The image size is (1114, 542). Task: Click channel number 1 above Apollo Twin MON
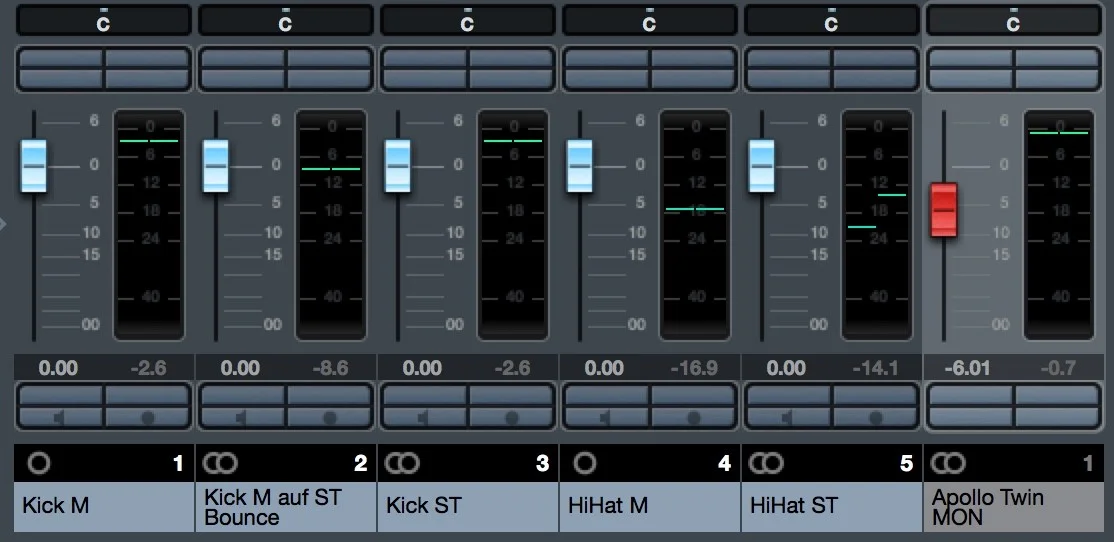click(x=1087, y=464)
